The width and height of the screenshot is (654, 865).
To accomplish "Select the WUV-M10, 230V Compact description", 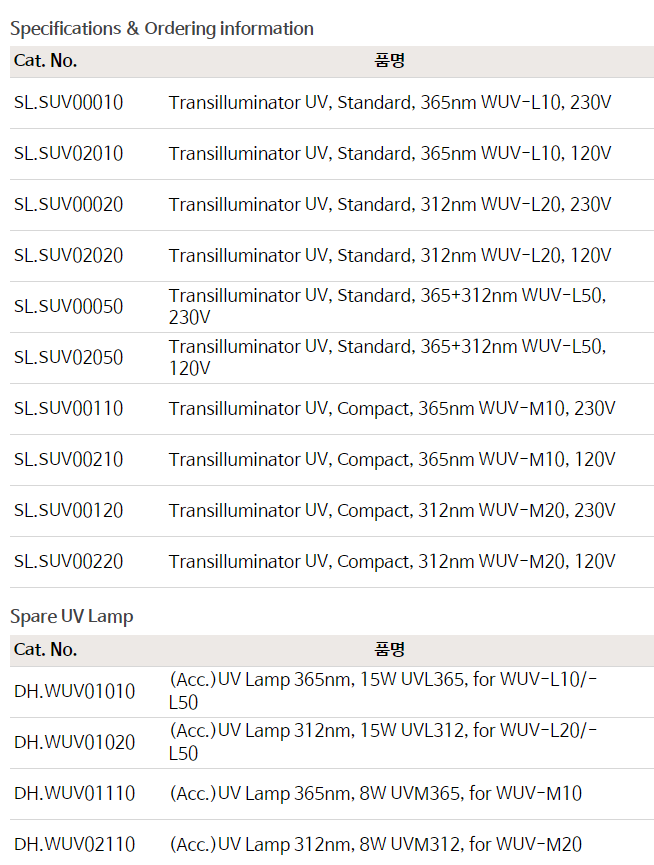I will point(392,409).
